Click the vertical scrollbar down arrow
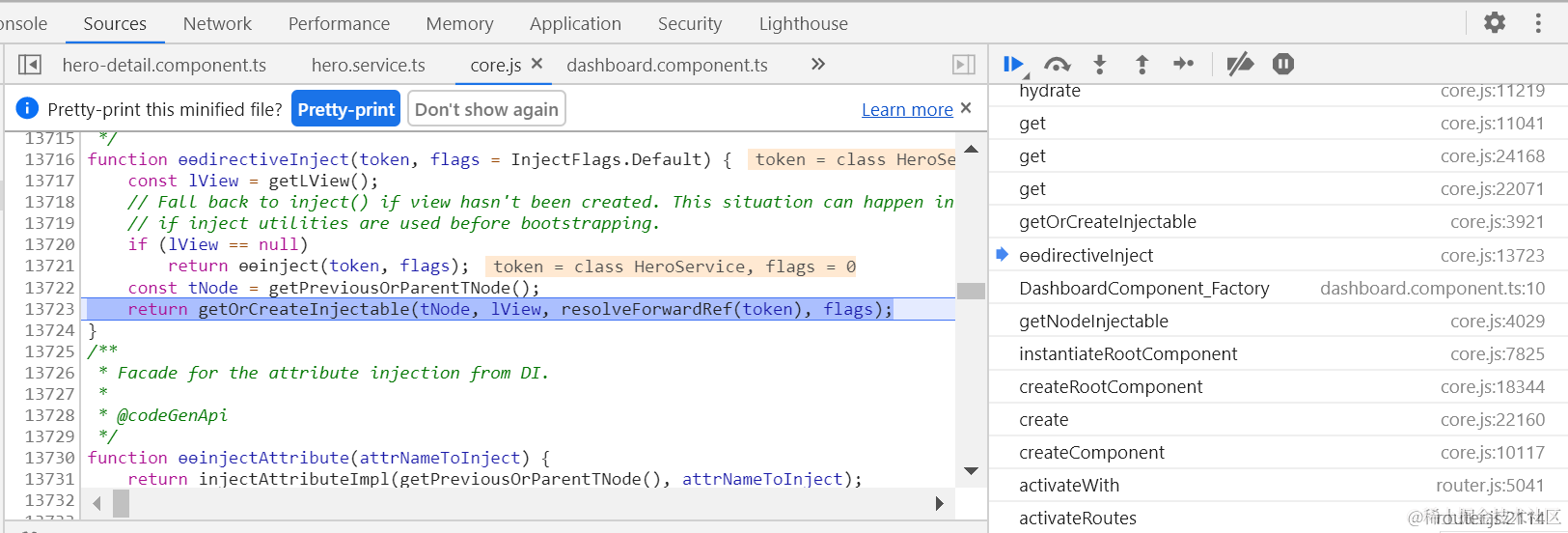 tap(972, 471)
